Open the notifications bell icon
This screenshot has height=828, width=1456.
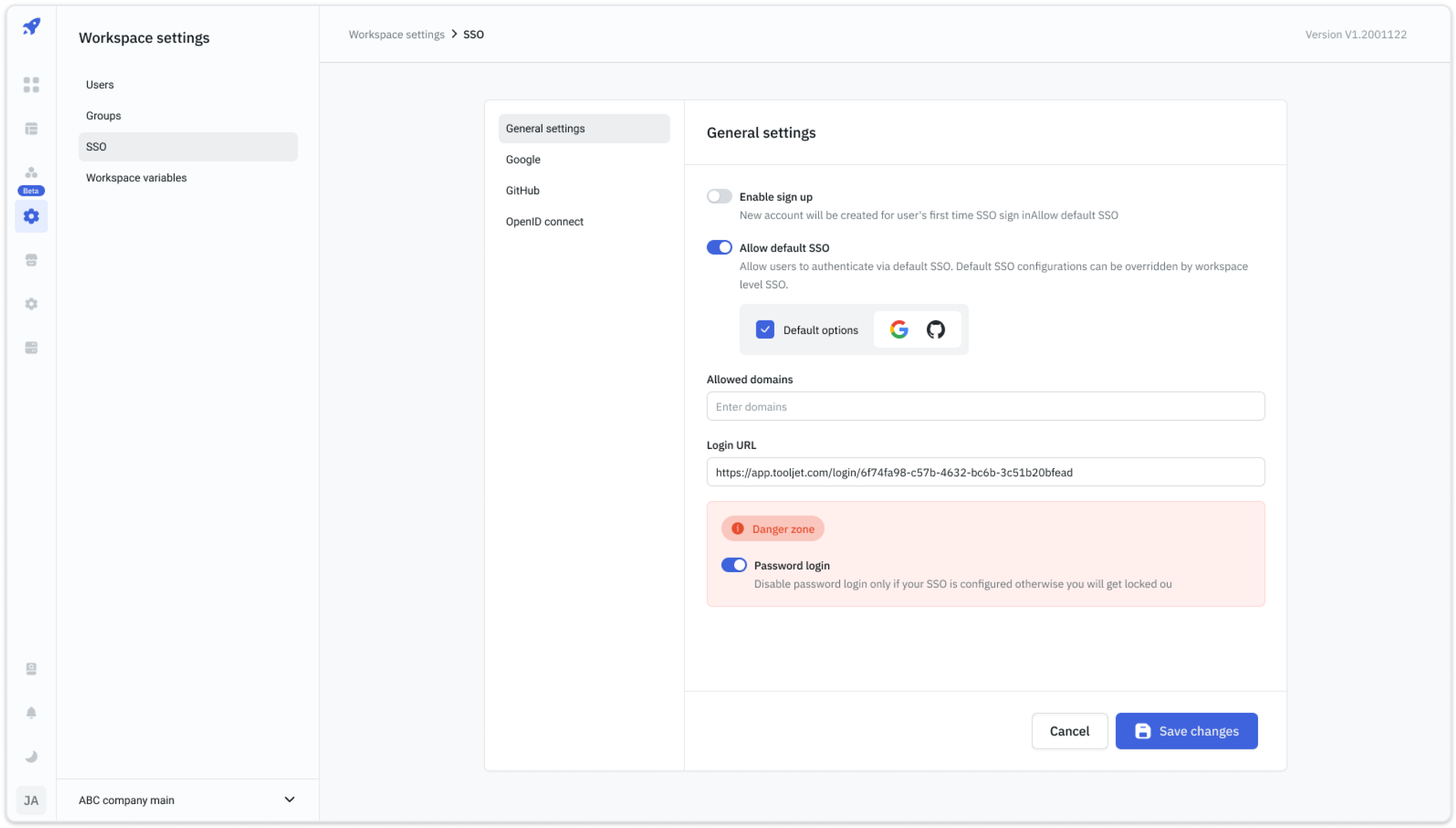tap(31, 712)
